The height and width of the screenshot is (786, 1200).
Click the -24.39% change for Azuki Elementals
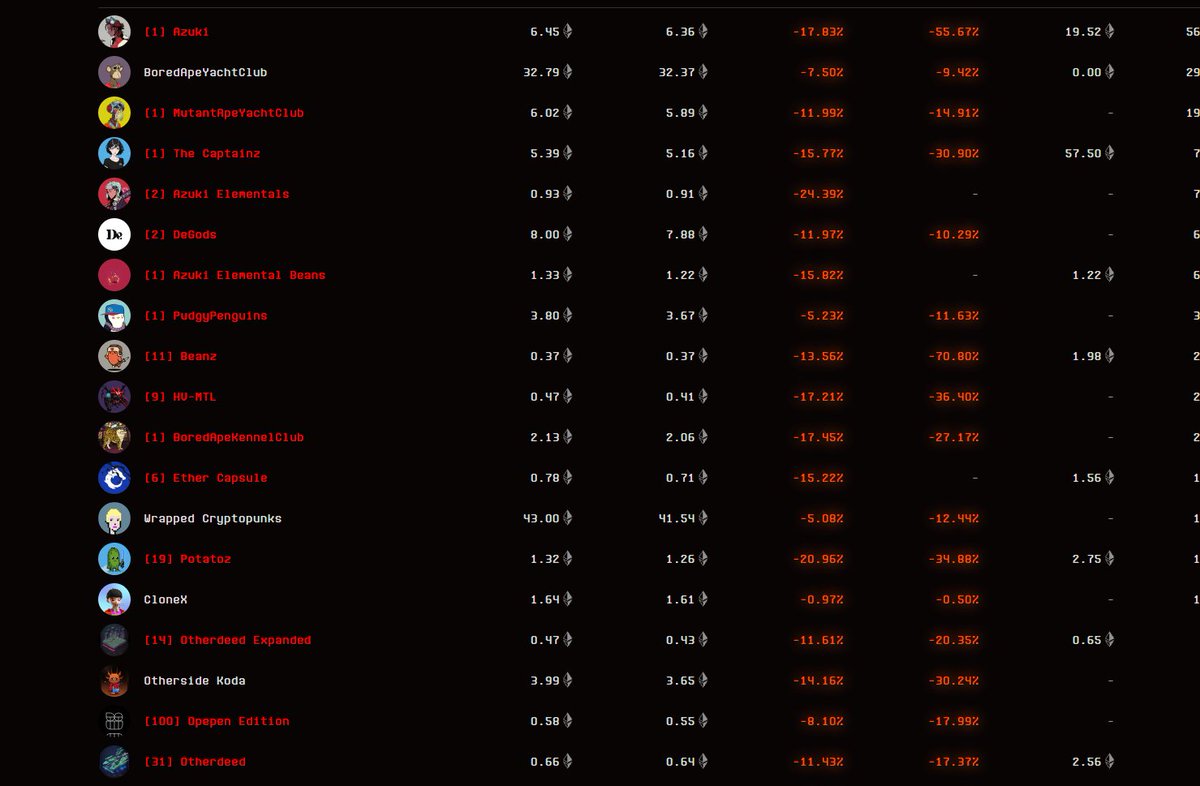point(818,194)
